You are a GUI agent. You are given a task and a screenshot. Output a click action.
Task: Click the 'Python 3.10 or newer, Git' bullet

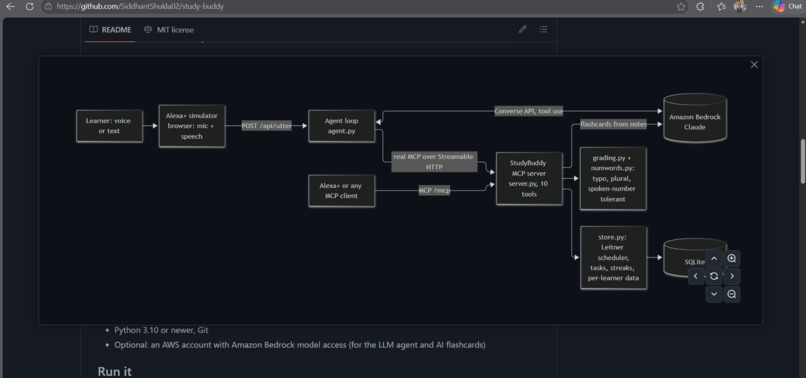point(161,330)
